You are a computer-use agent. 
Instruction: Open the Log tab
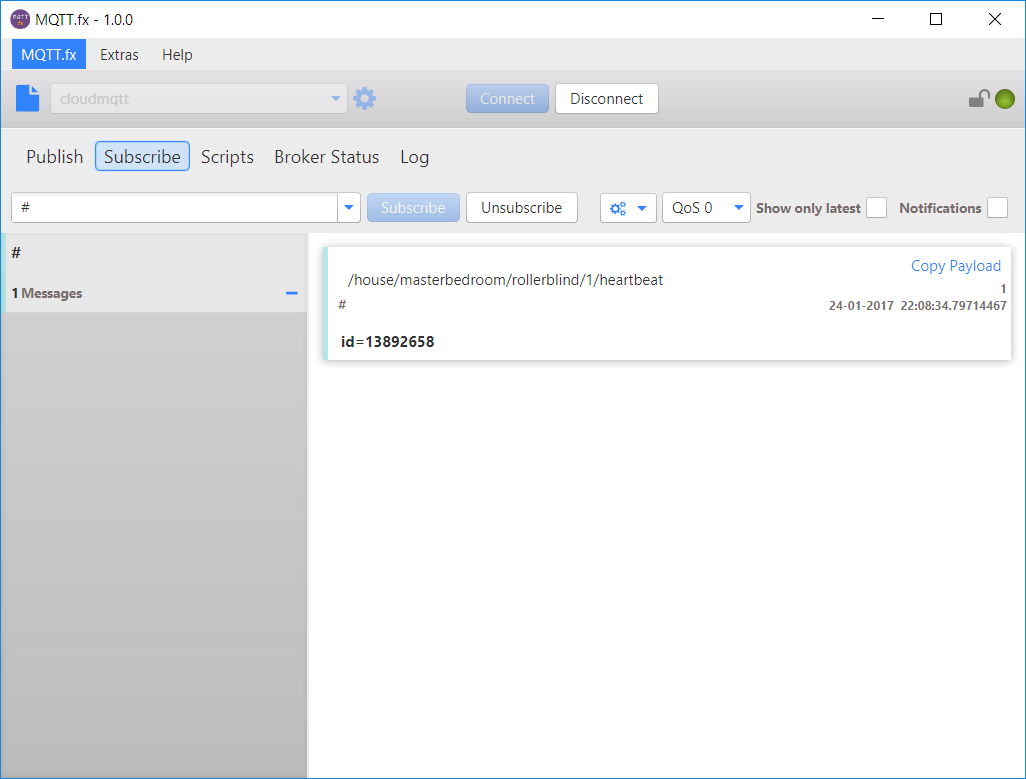coord(414,157)
